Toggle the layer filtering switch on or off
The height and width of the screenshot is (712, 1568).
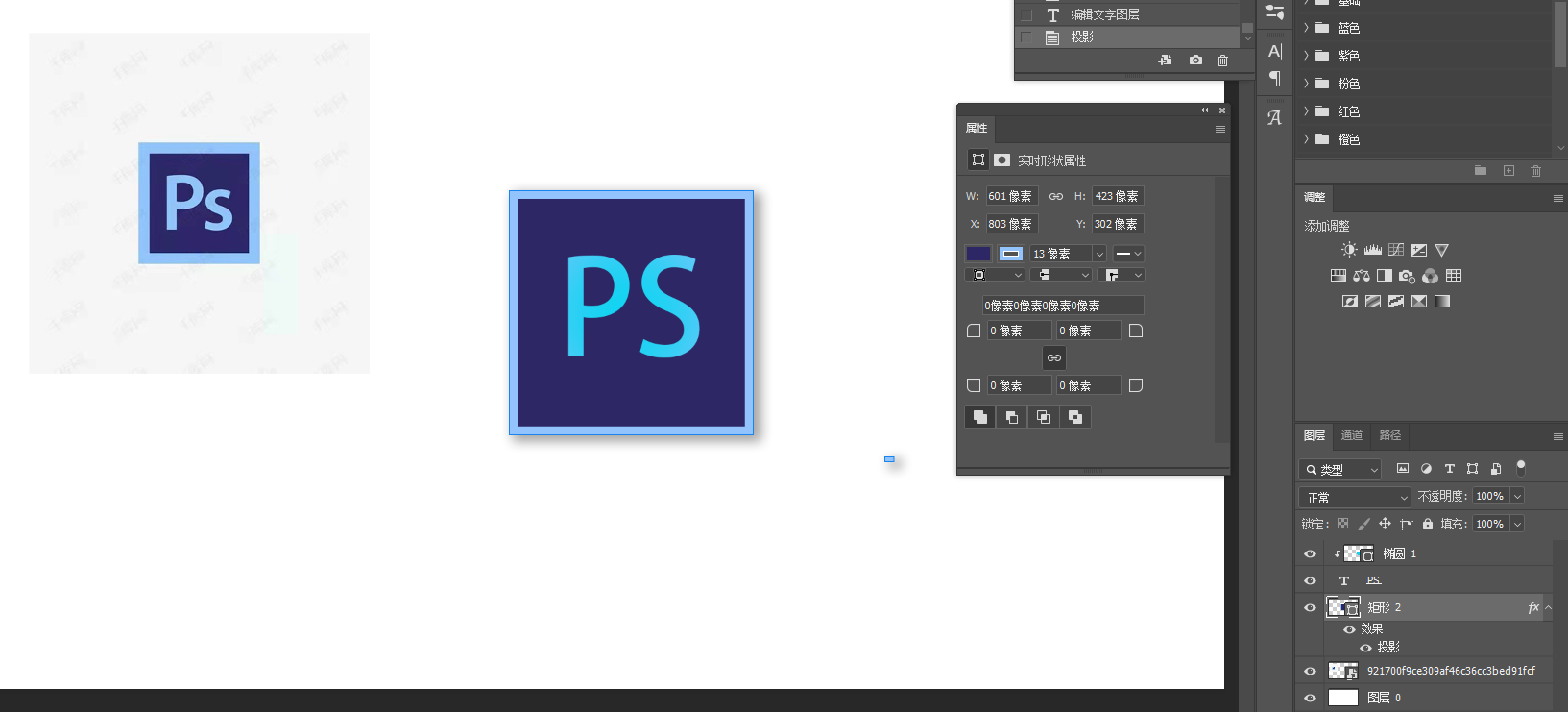point(1521,468)
